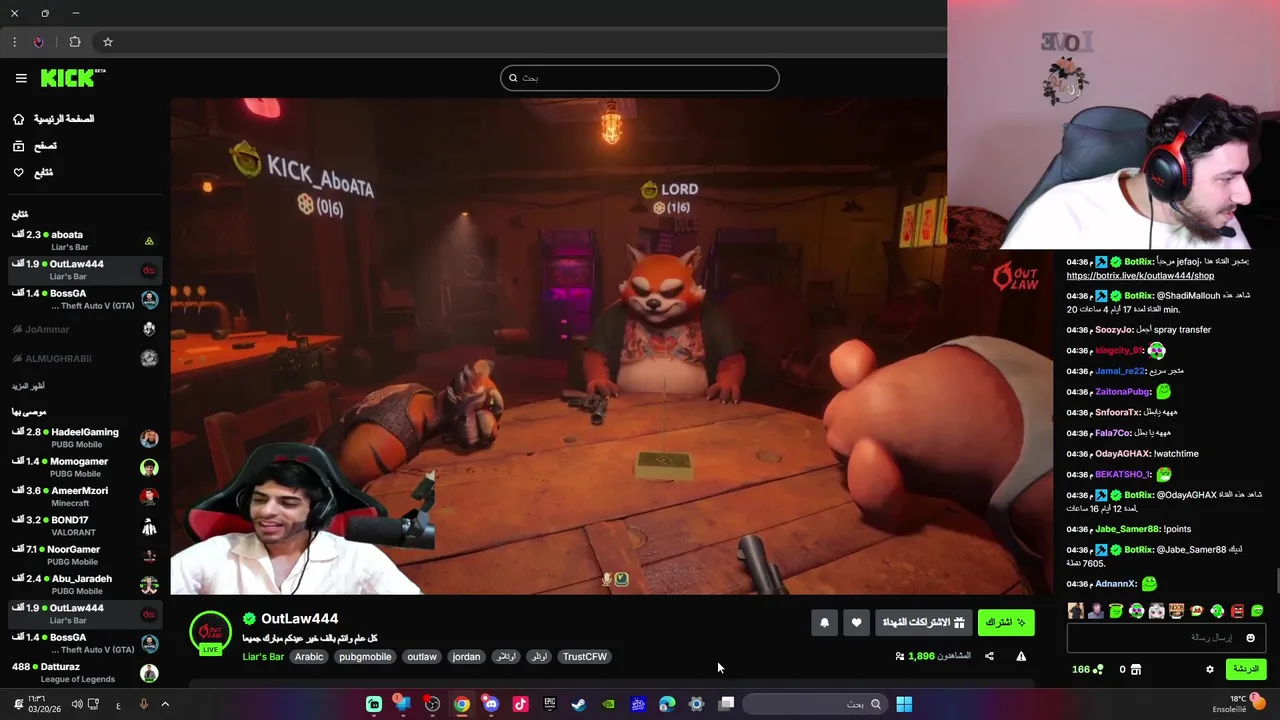Click the browser profile avatar icon
This screenshot has width=1280, height=720.
pos(38,42)
